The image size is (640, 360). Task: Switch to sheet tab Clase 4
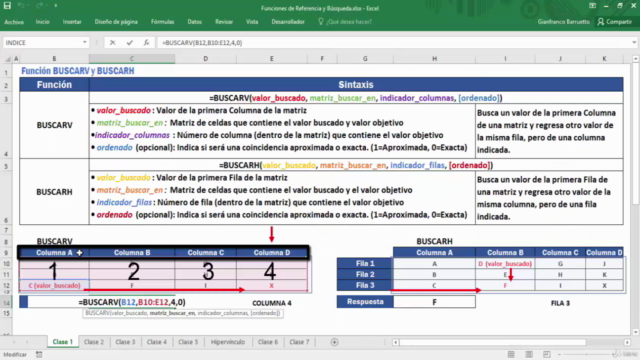(157, 342)
